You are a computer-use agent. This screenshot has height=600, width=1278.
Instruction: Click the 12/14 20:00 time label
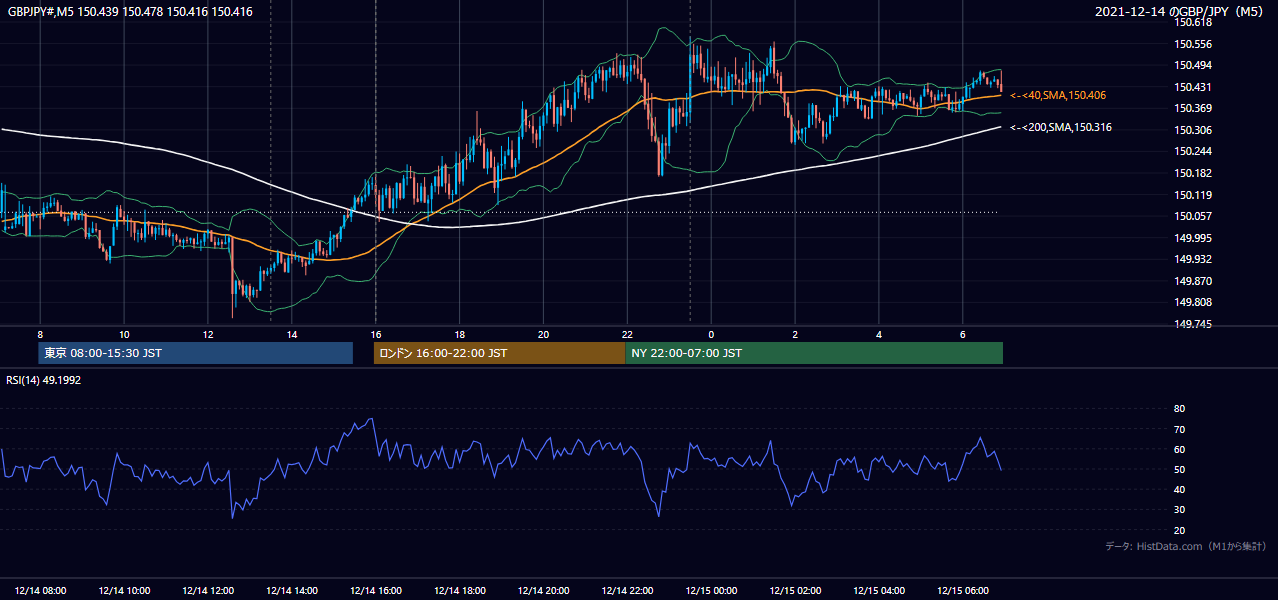tap(543, 590)
